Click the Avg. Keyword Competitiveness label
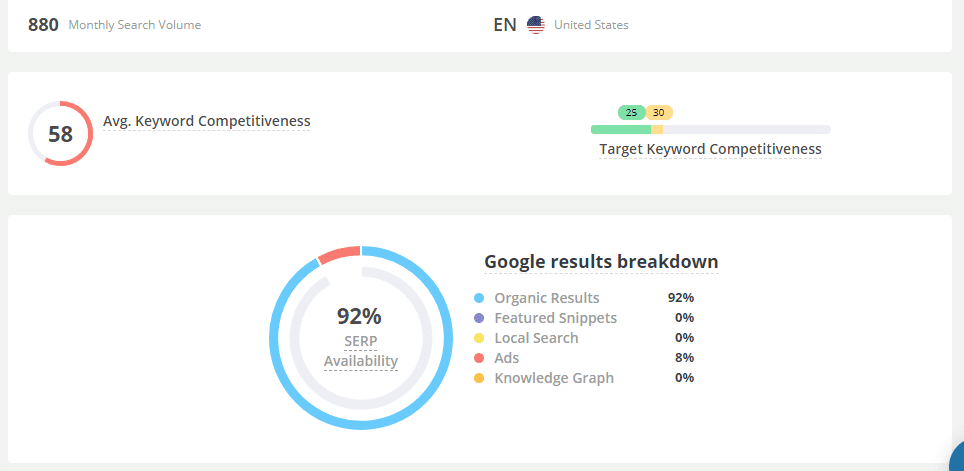This screenshot has width=964, height=471. (x=207, y=121)
